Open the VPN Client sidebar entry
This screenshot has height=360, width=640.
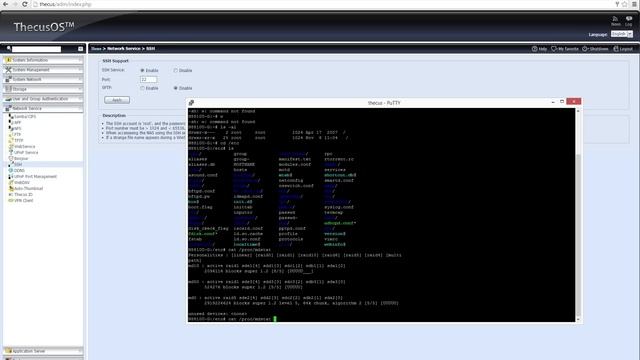pos(24,200)
